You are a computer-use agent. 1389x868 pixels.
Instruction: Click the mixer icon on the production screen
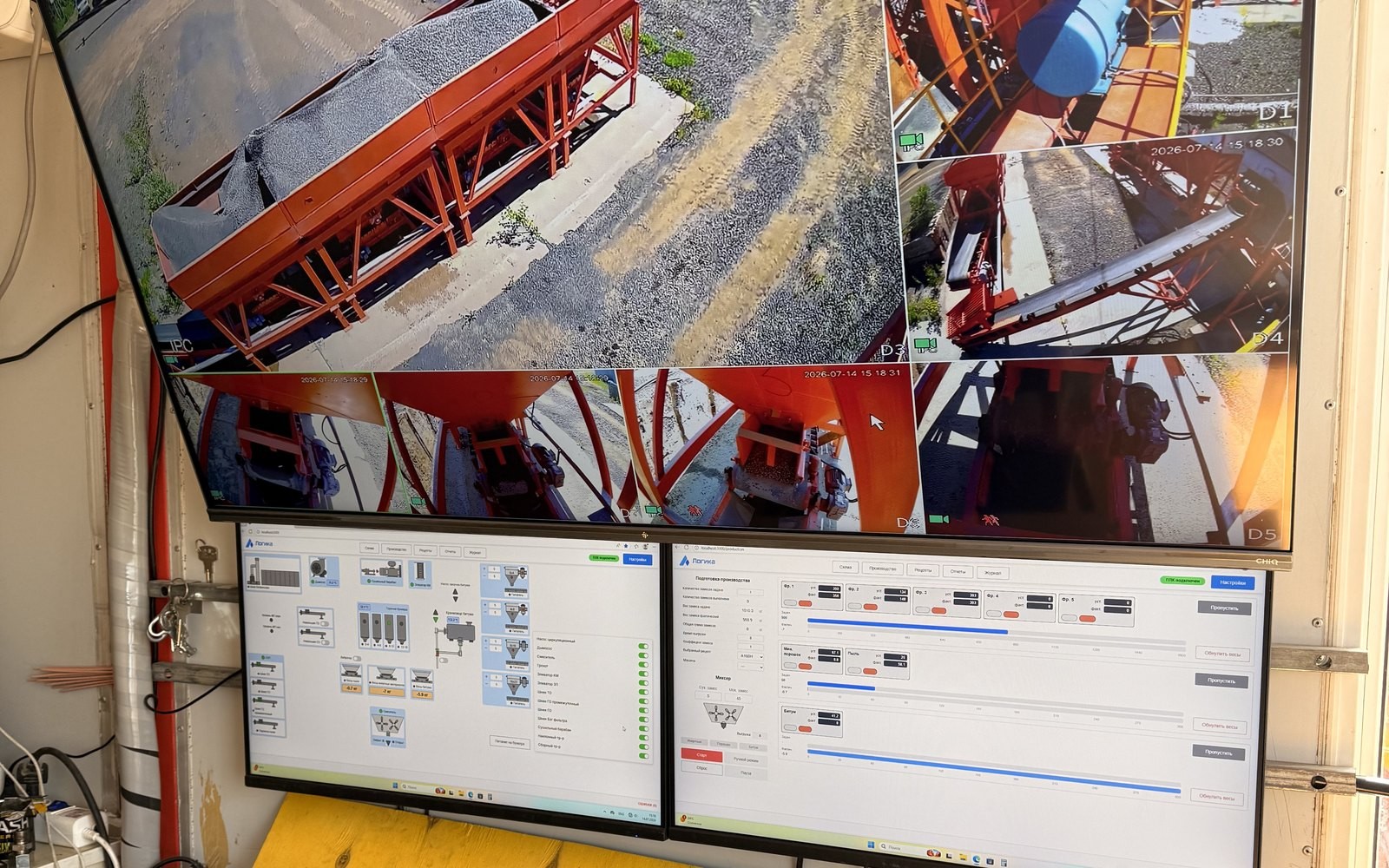click(x=722, y=715)
